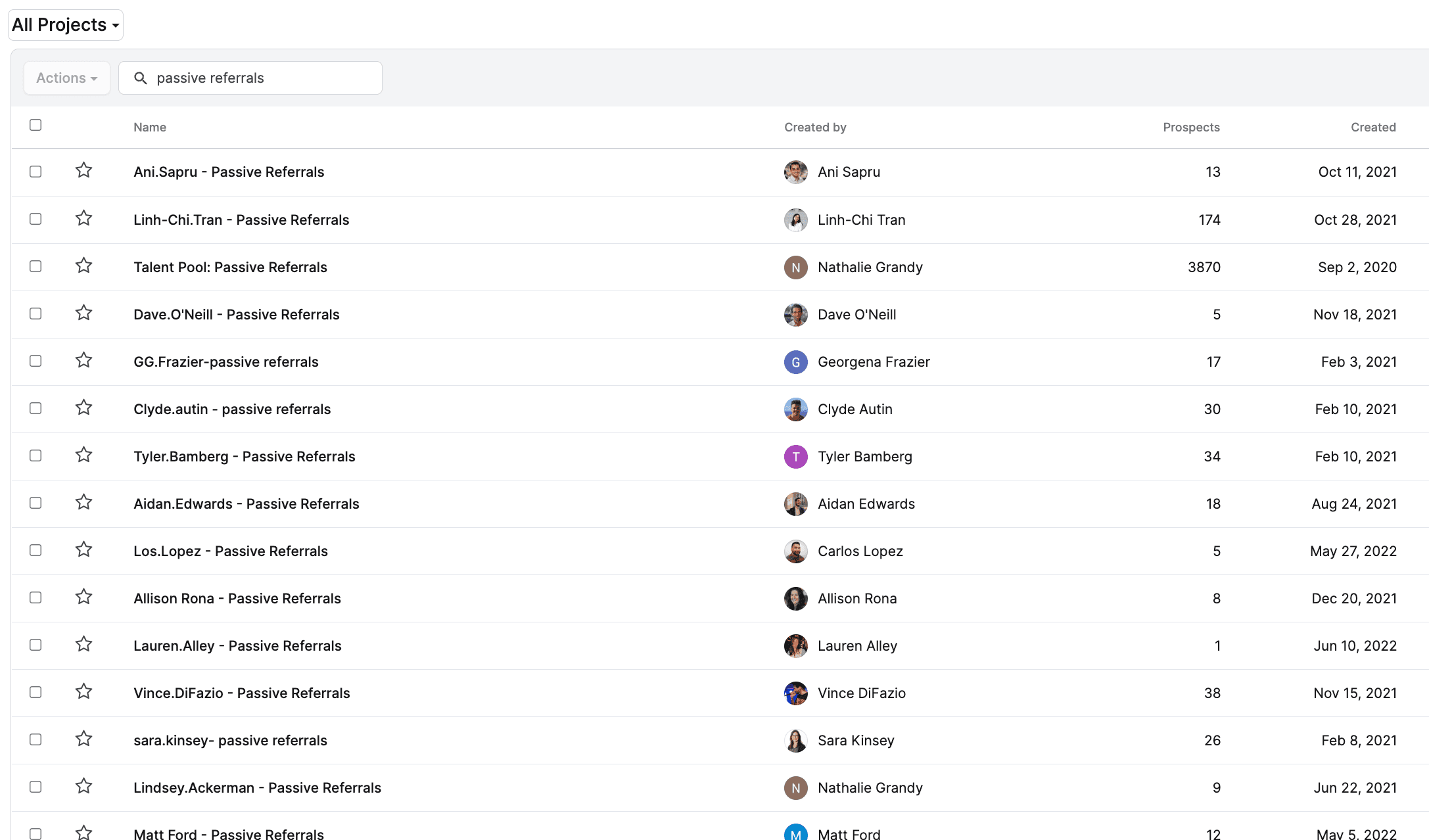Screen dimensions: 1429x840
Task: Mark Lauren.Alley project as favorite
Action: [83, 645]
